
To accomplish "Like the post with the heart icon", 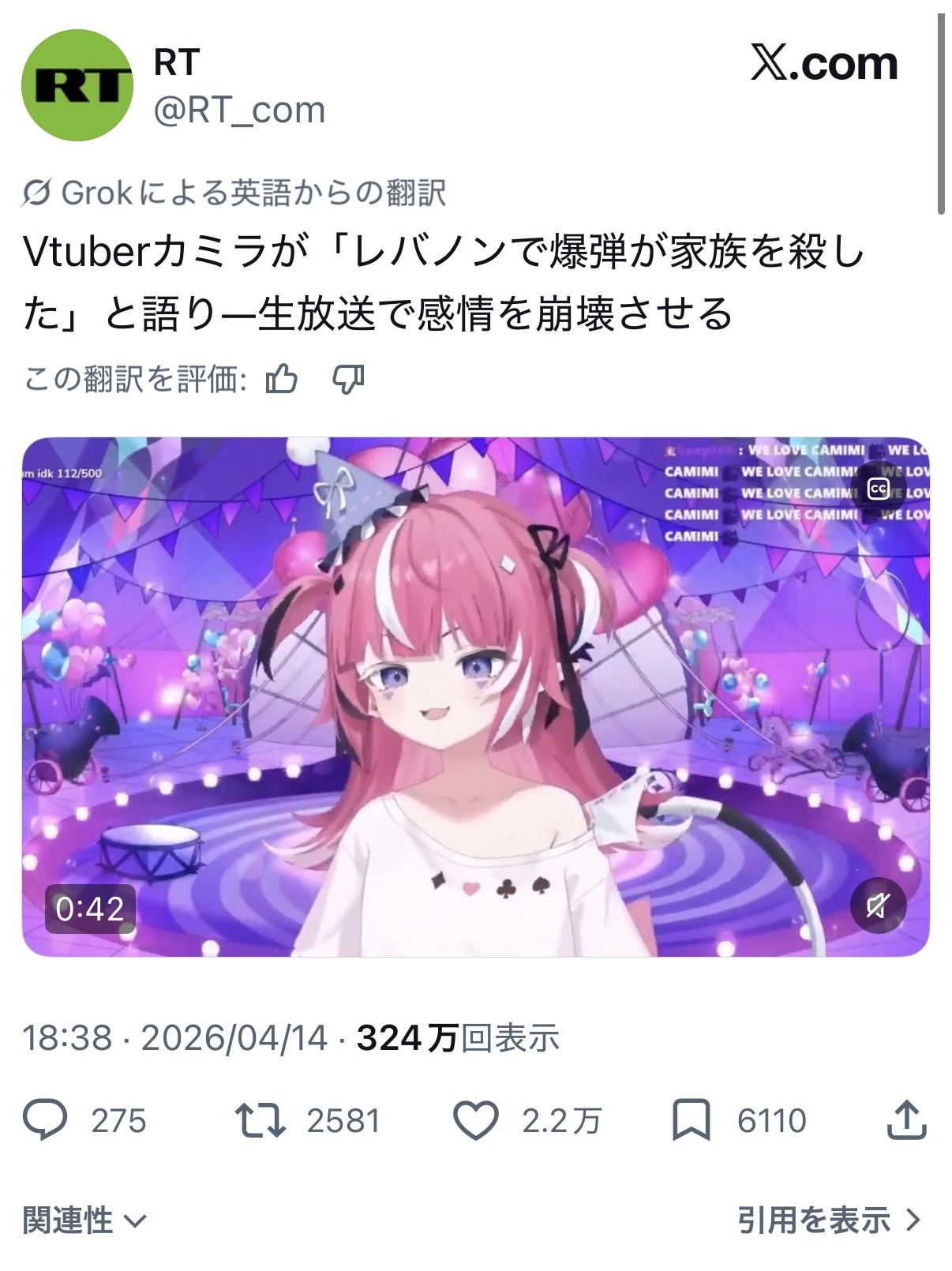I will click(476, 1120).
